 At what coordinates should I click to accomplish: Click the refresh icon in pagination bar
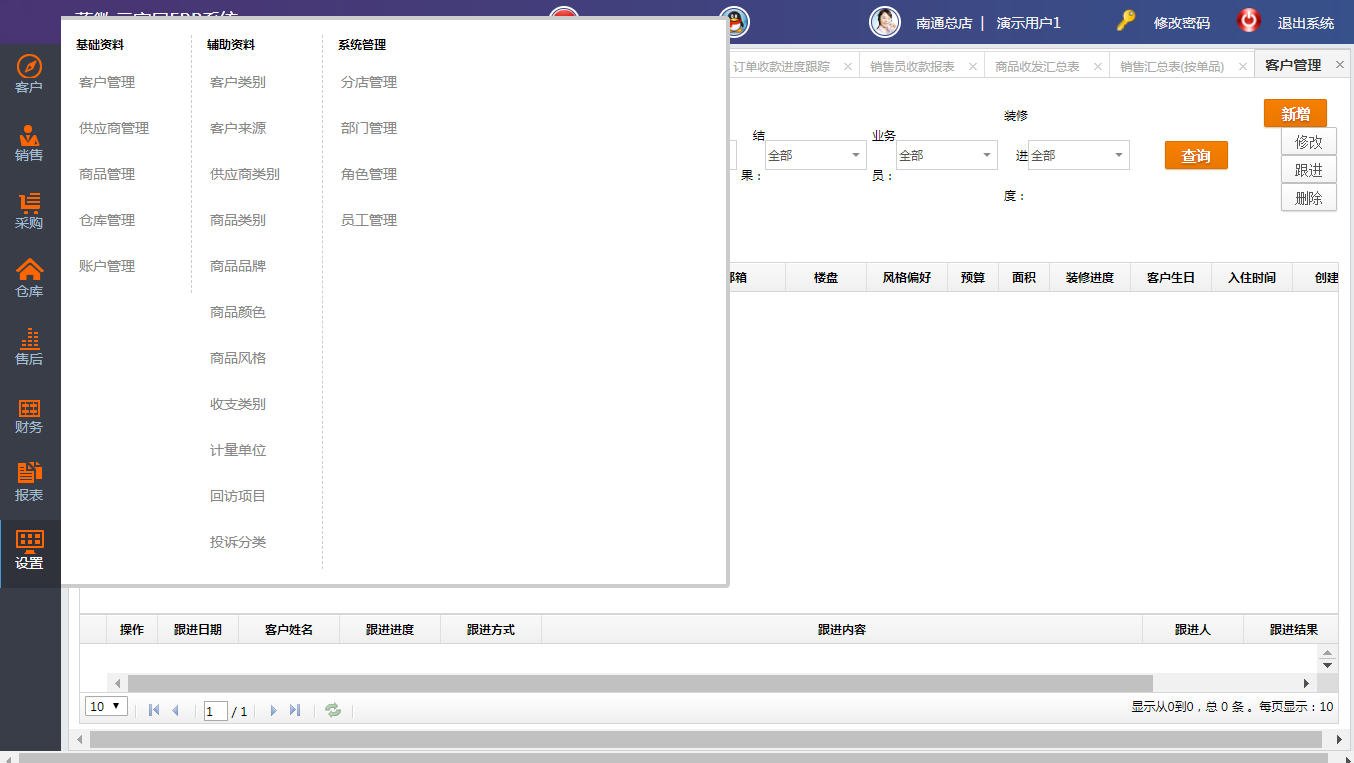coord(333,710)
